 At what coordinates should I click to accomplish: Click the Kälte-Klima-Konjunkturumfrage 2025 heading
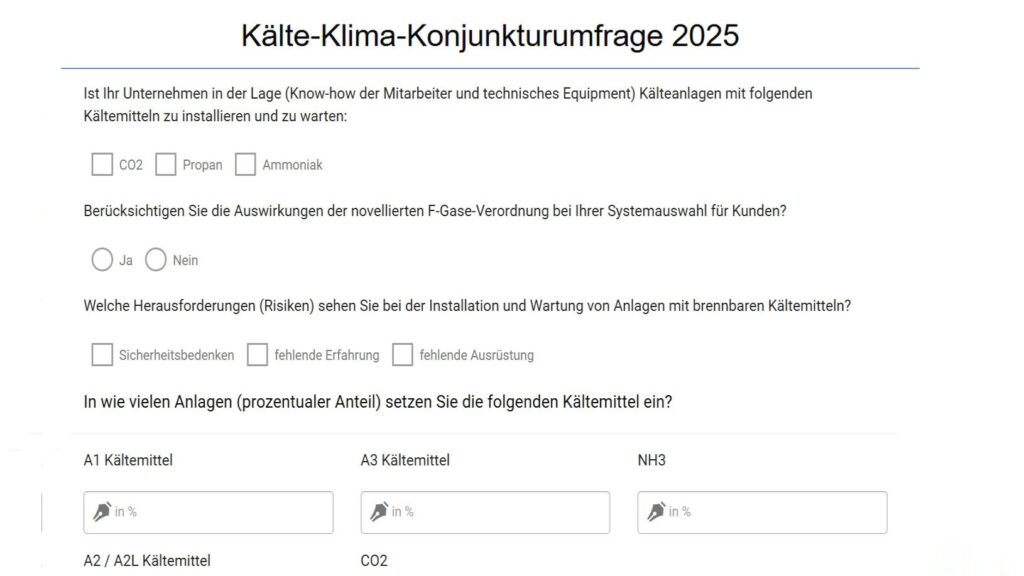point(490,35)
